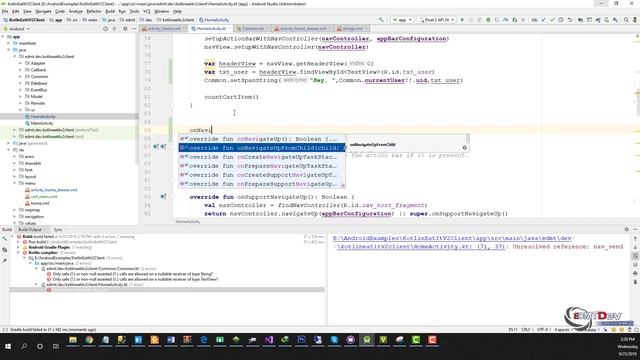The image size is (640, 360).
Task: Click the build panel settings gear icon
Action: [627, 229]
